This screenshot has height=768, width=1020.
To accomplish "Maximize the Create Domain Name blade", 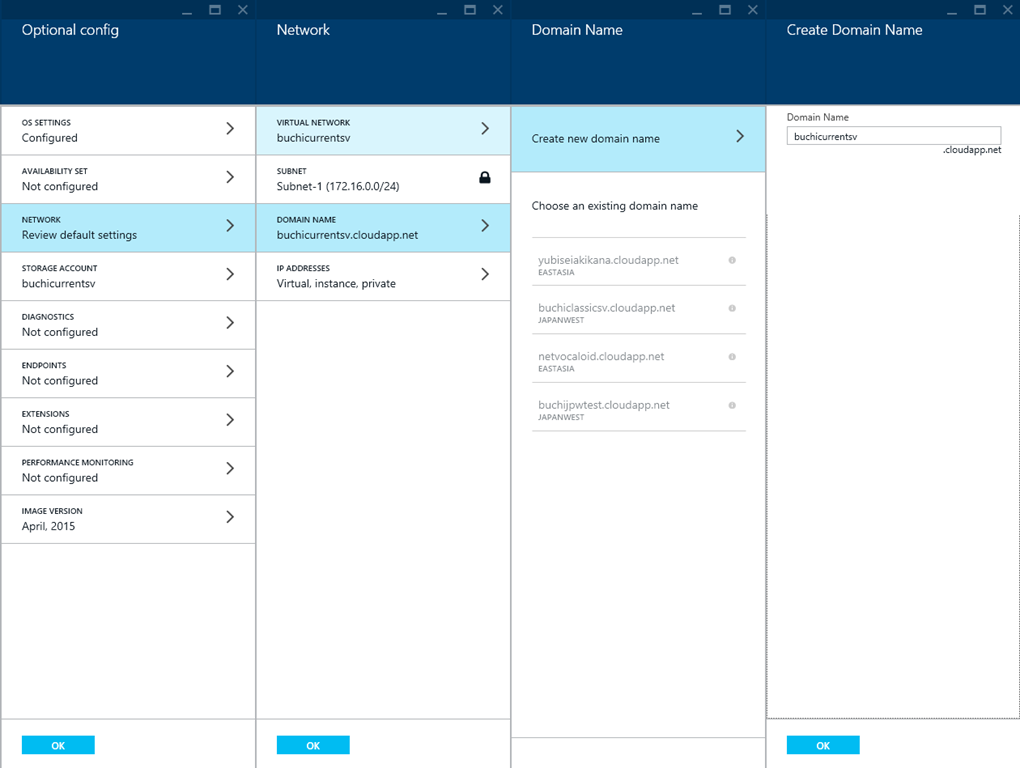I will click(980, 10).
